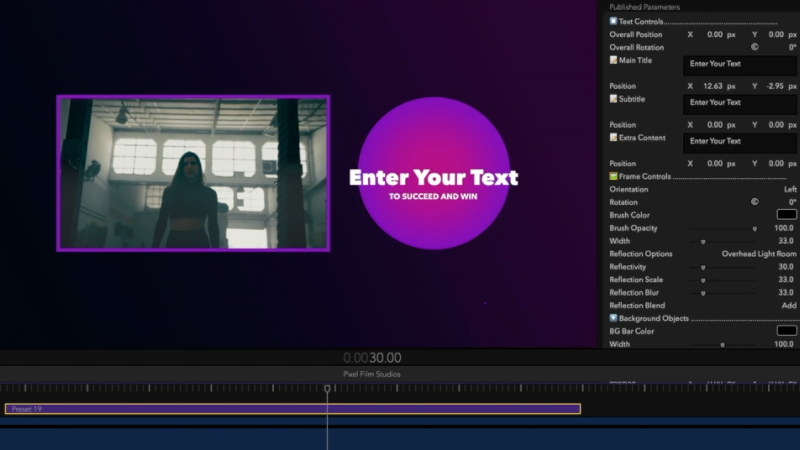This screenshot has height=450, width=800.
Task: Open Reflection Options dropdown Overhead Light Room
Action: click(x=759, y=254)
